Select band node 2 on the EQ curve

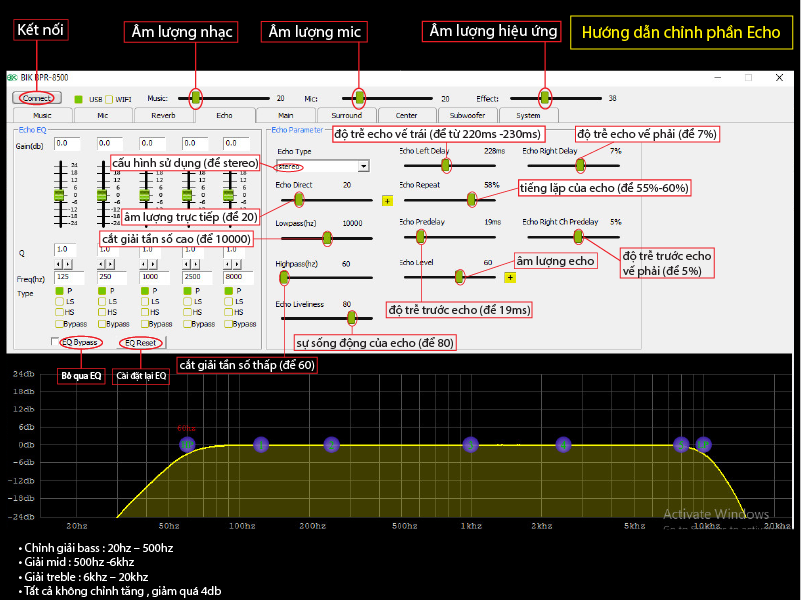pos(331,445)
